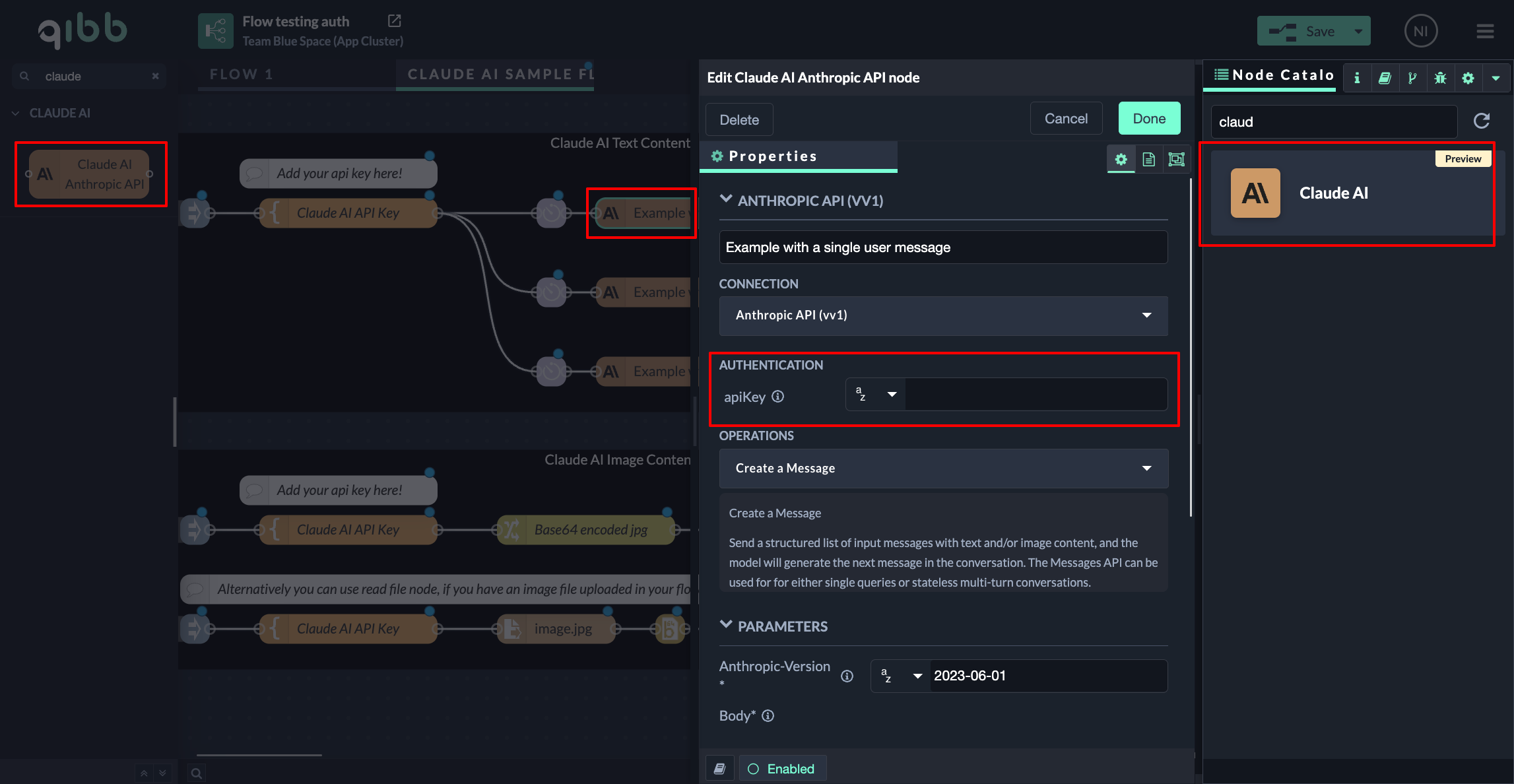Open node appearance settings icon
This screenshot has height=784, width=1514.
[x=1176, y=159]
